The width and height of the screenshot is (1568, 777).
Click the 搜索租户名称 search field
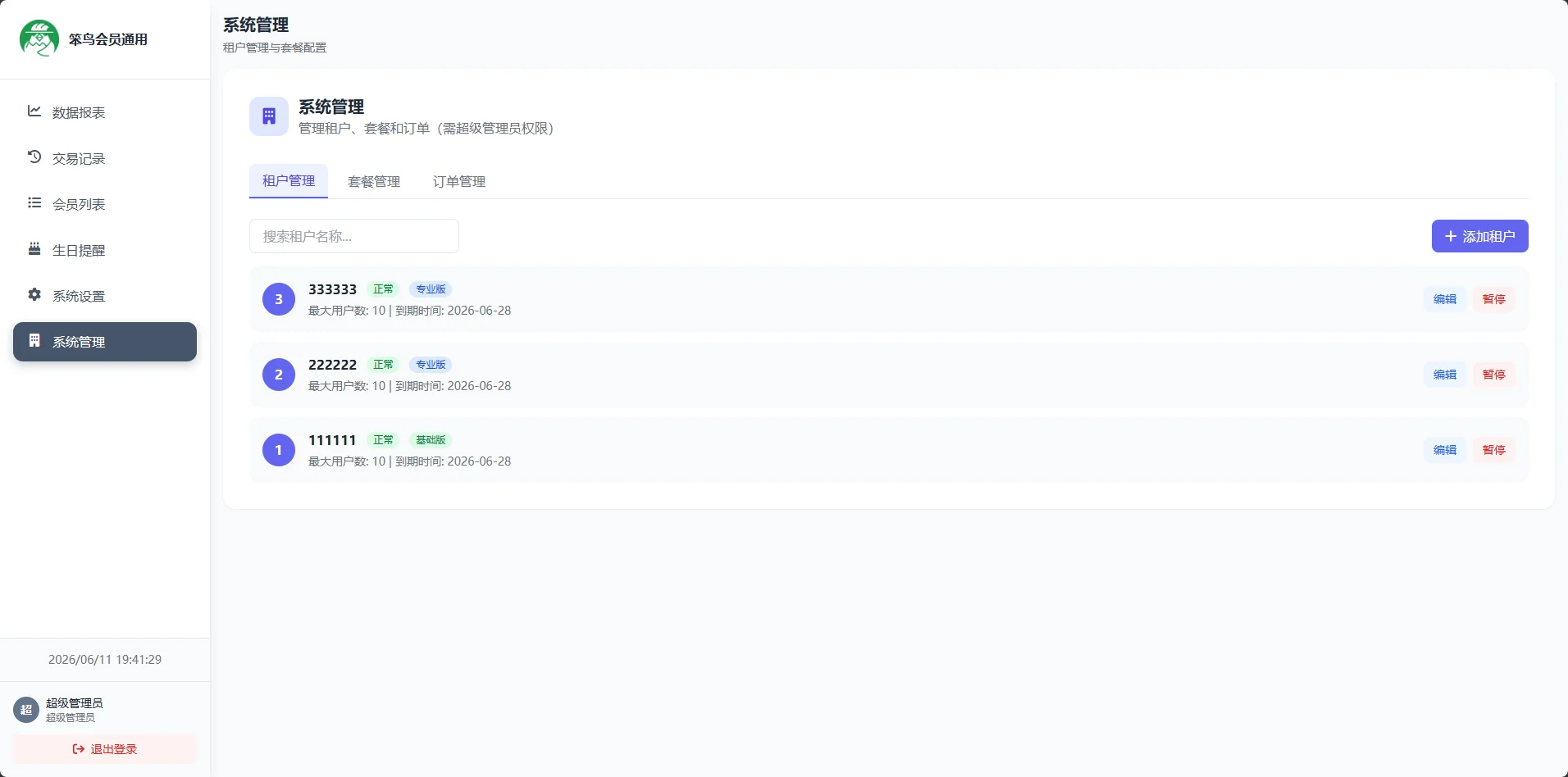354,236
